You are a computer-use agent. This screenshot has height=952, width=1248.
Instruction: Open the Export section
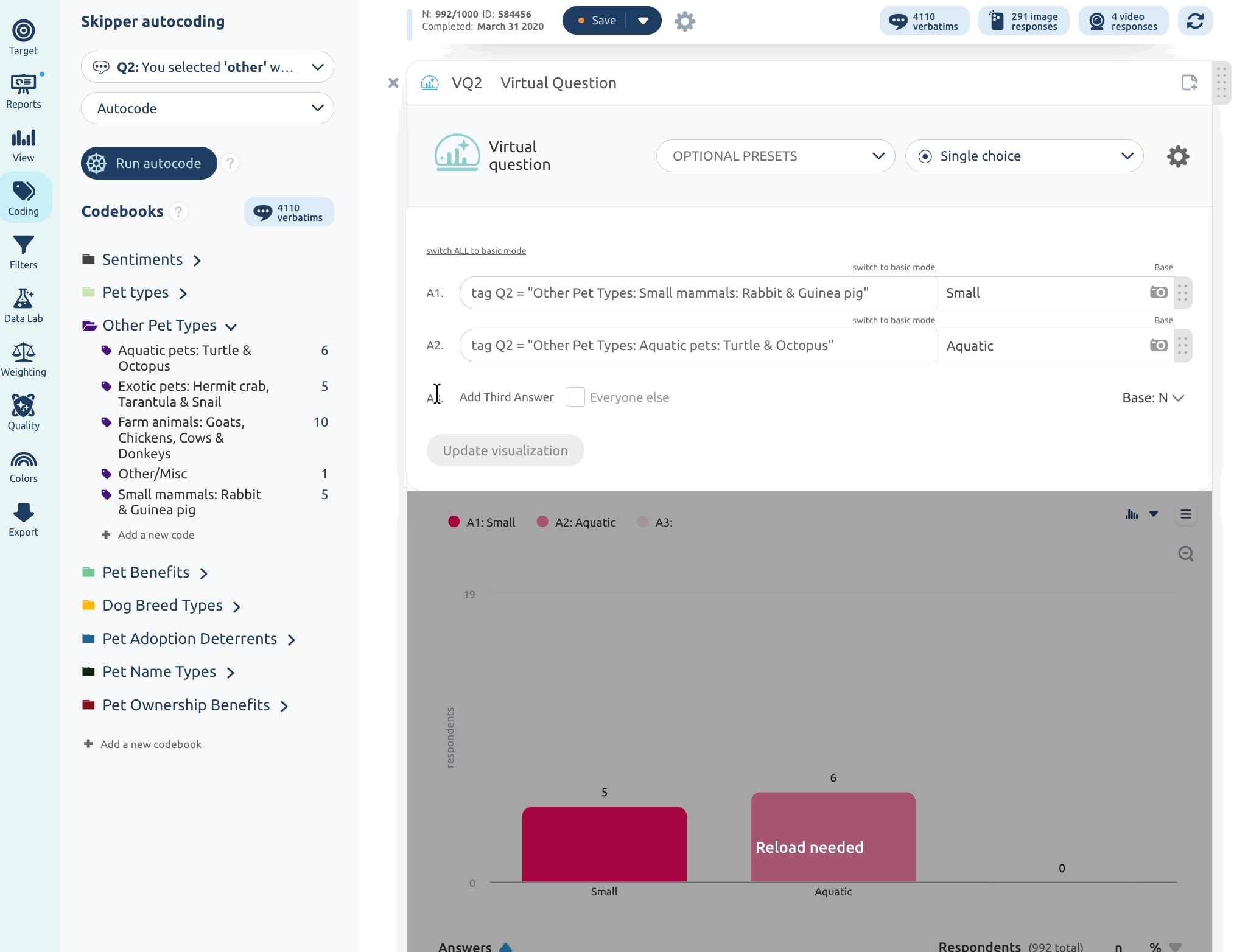coord(23,520)
